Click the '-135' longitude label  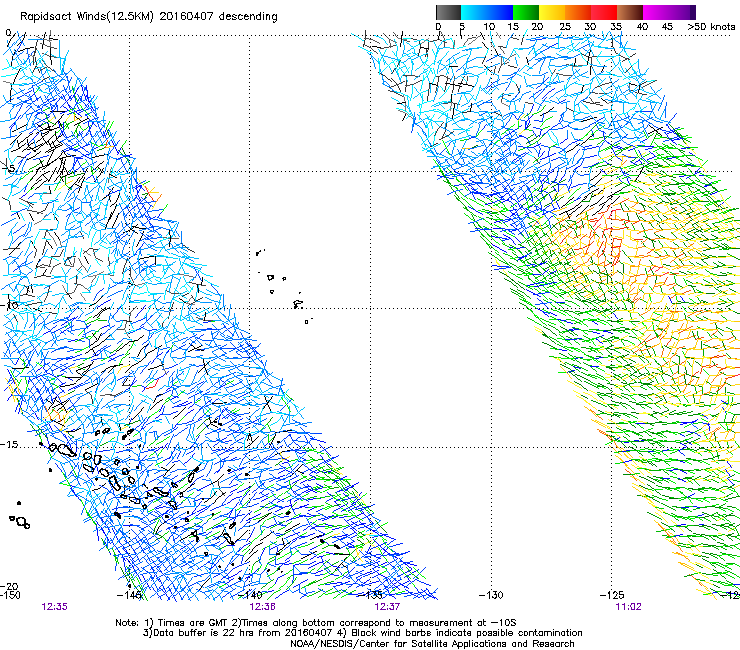(370, 595)
